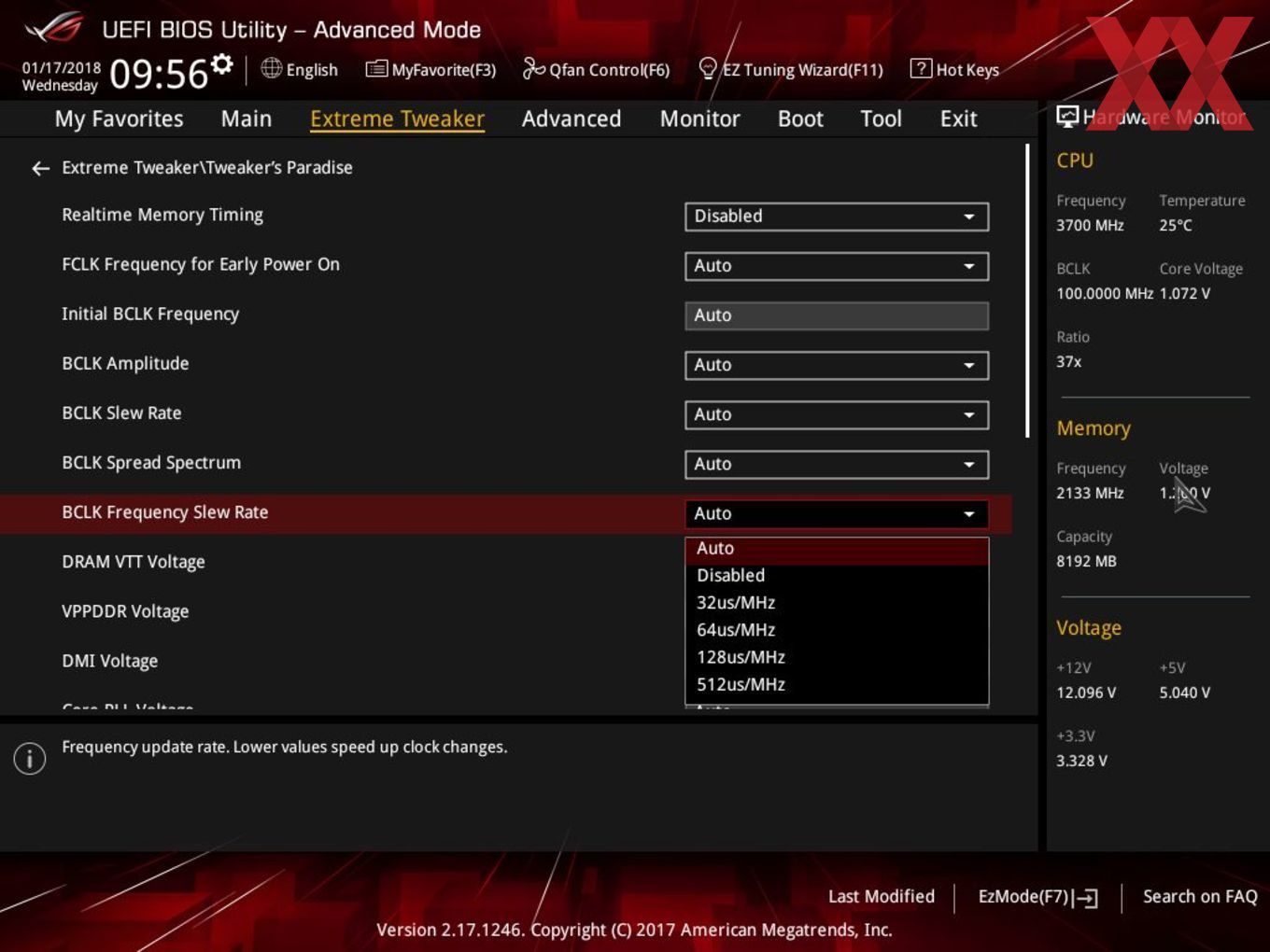Select Disabled option in open list
Viewport: 1270px width, 952px height.
837,576
